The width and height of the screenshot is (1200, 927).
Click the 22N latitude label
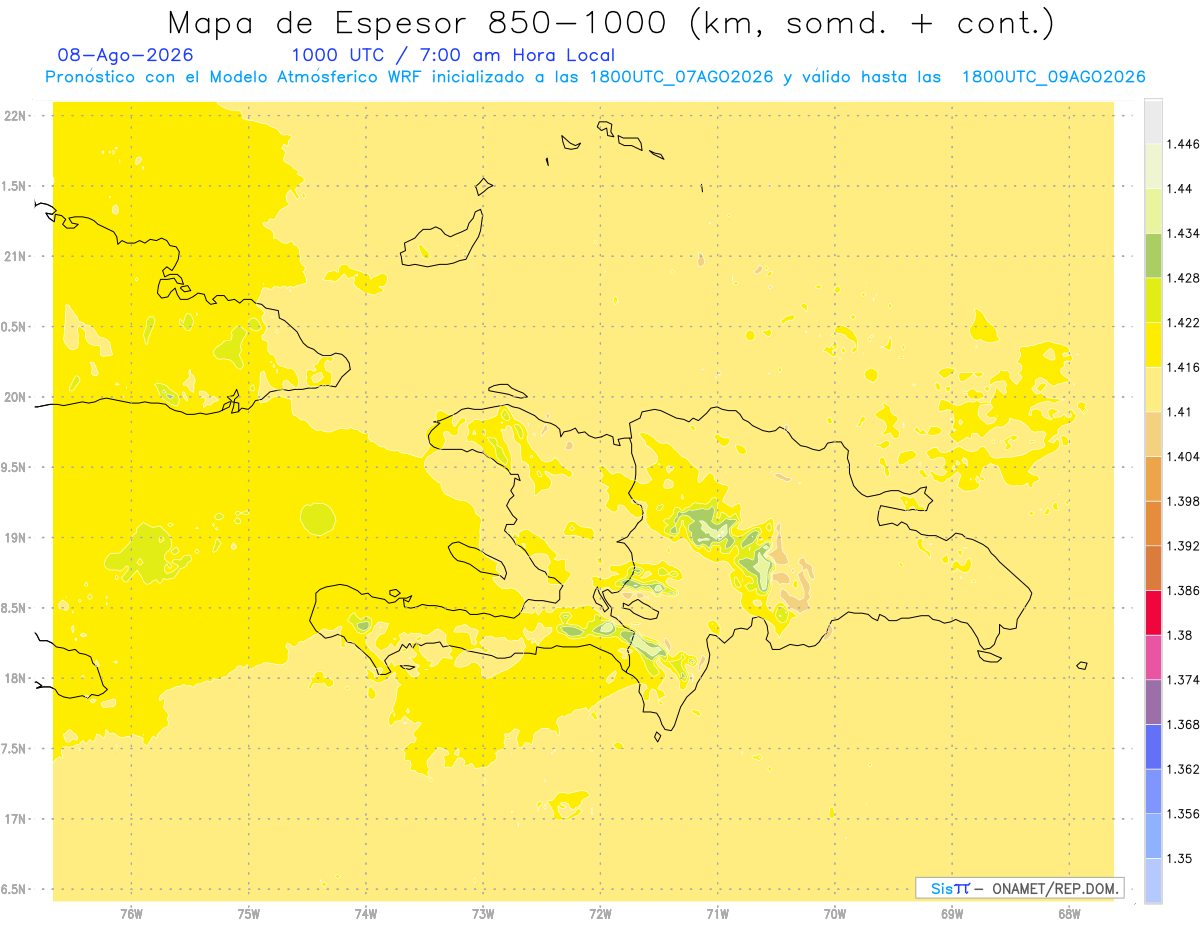(x=15, y=116)
